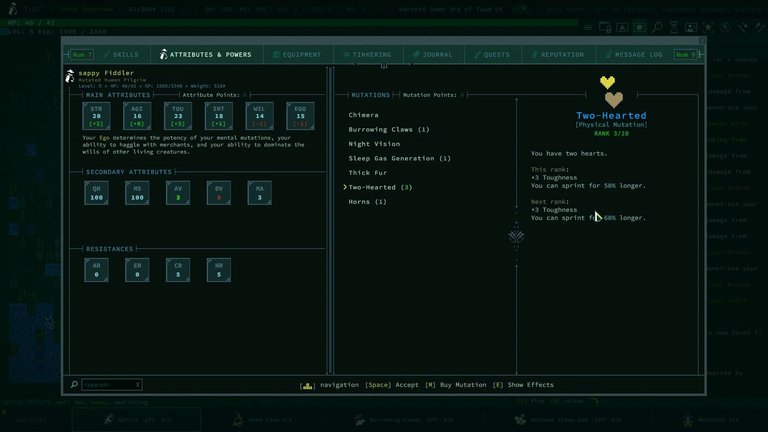Choose Sleep Gas Generation mutation
Image resolution: width=768 pixels, height=432 pixels.
399,158
